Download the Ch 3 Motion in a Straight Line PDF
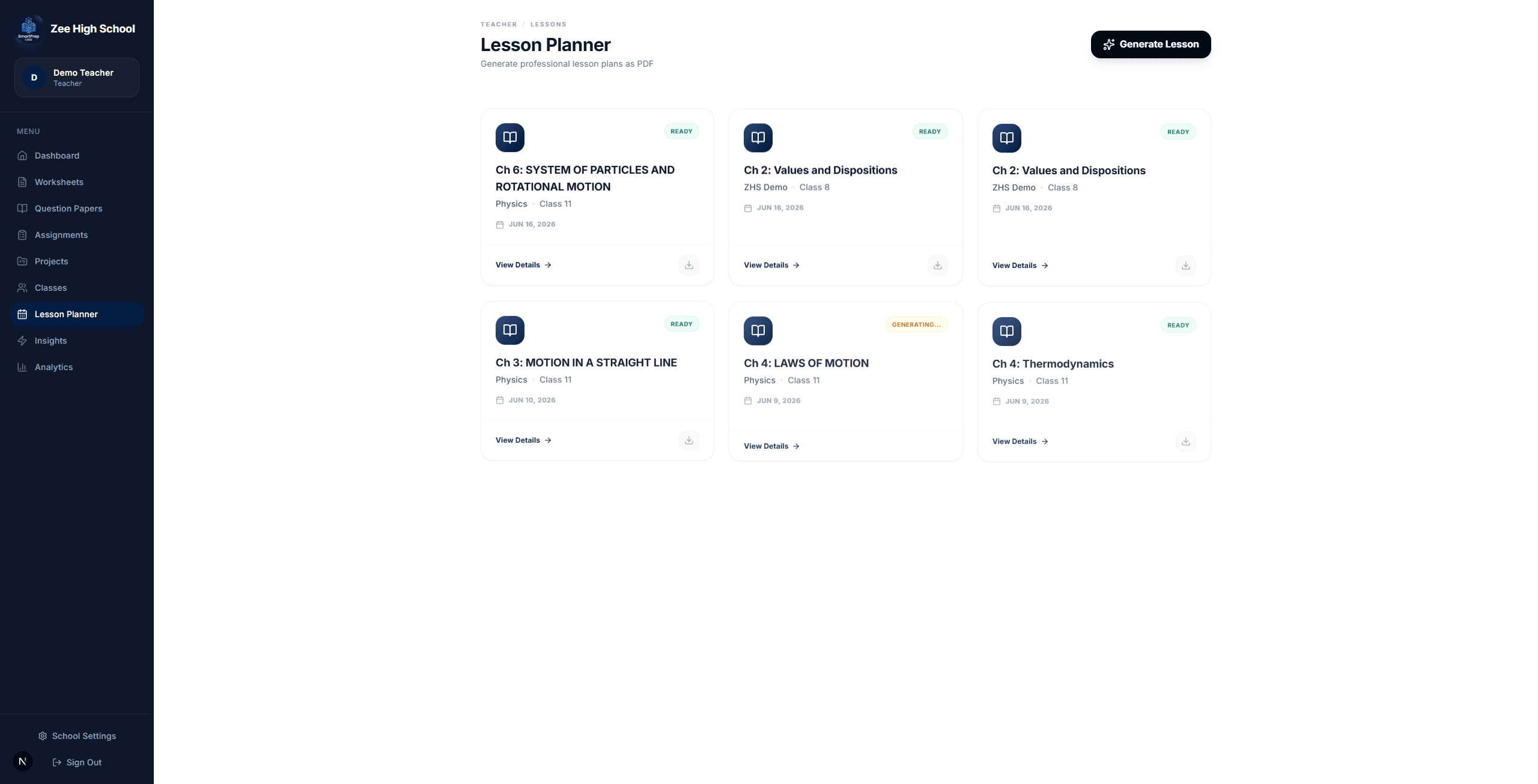 (x=689, y=440)
